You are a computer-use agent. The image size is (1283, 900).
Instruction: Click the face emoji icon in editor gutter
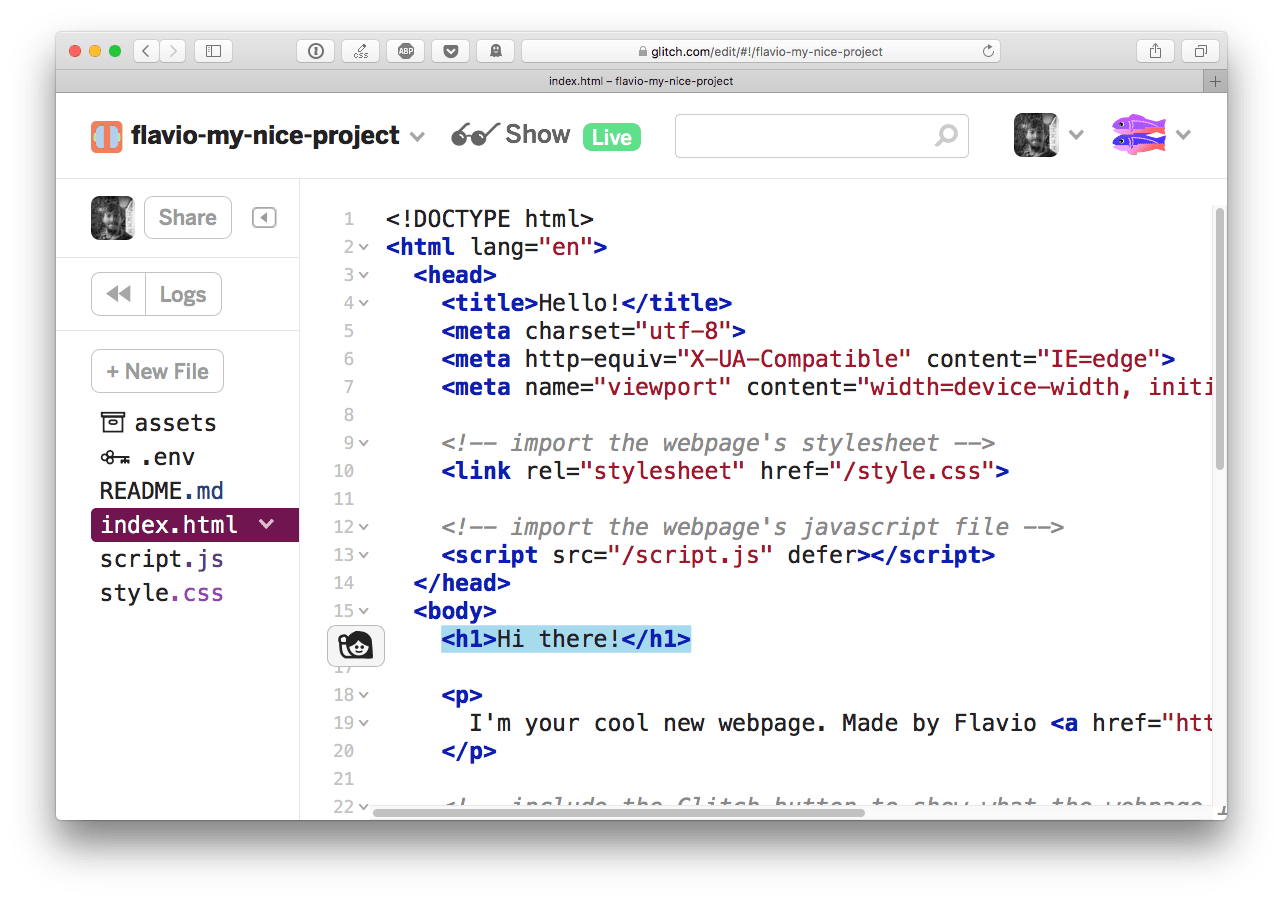pos(356,647)
